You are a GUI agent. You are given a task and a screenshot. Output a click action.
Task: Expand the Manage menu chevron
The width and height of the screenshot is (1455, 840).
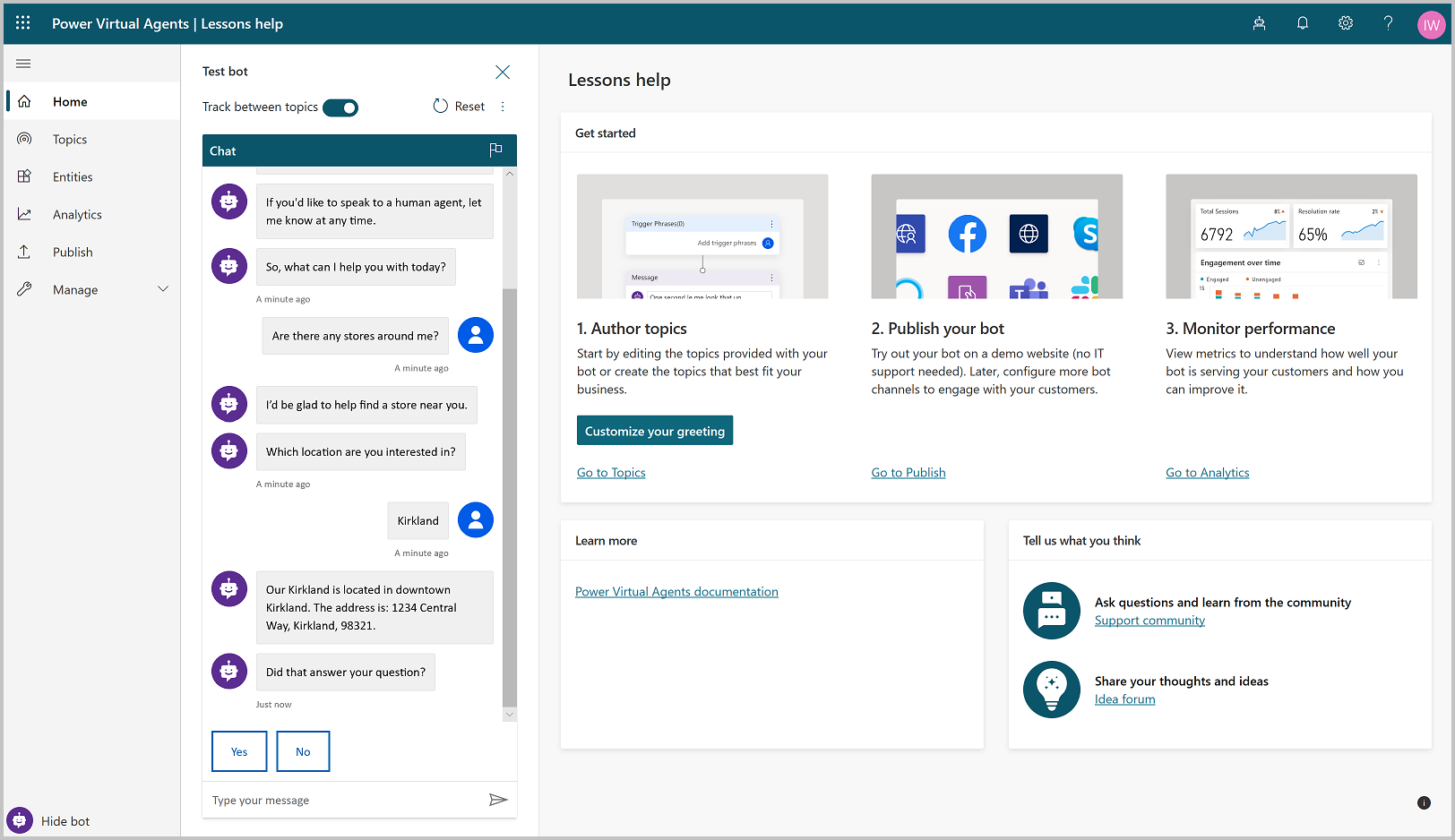click(163, 289)
